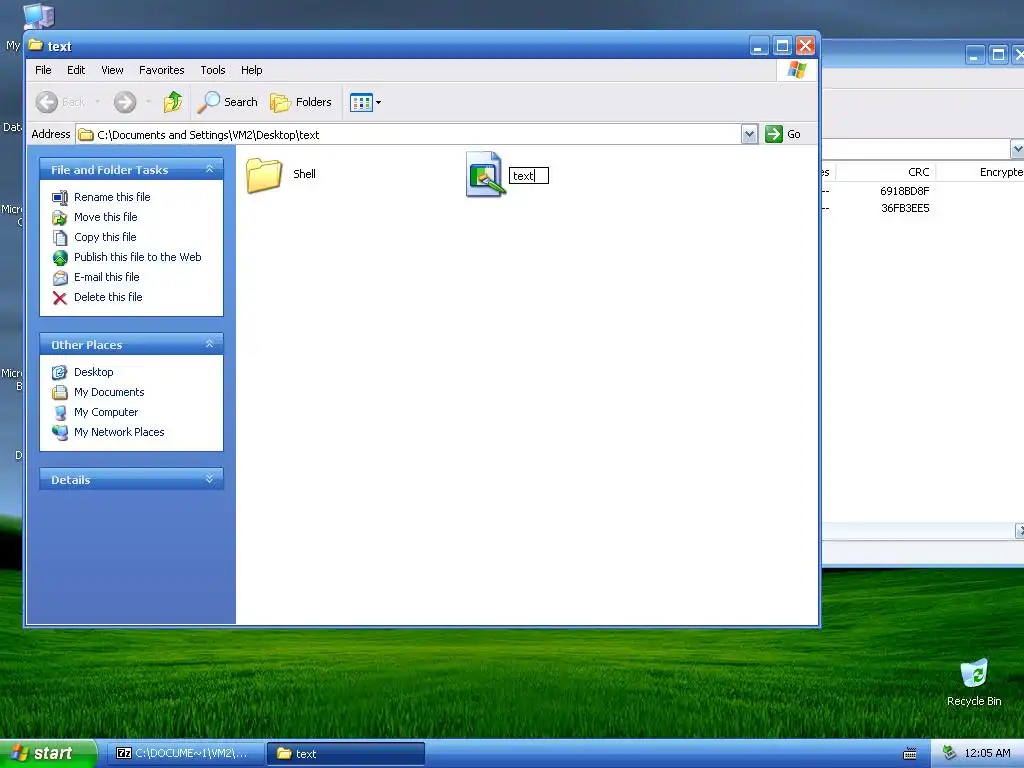Open My Network Places link
This screenshot has height=768, width=1024.
(x=119, y=432)
